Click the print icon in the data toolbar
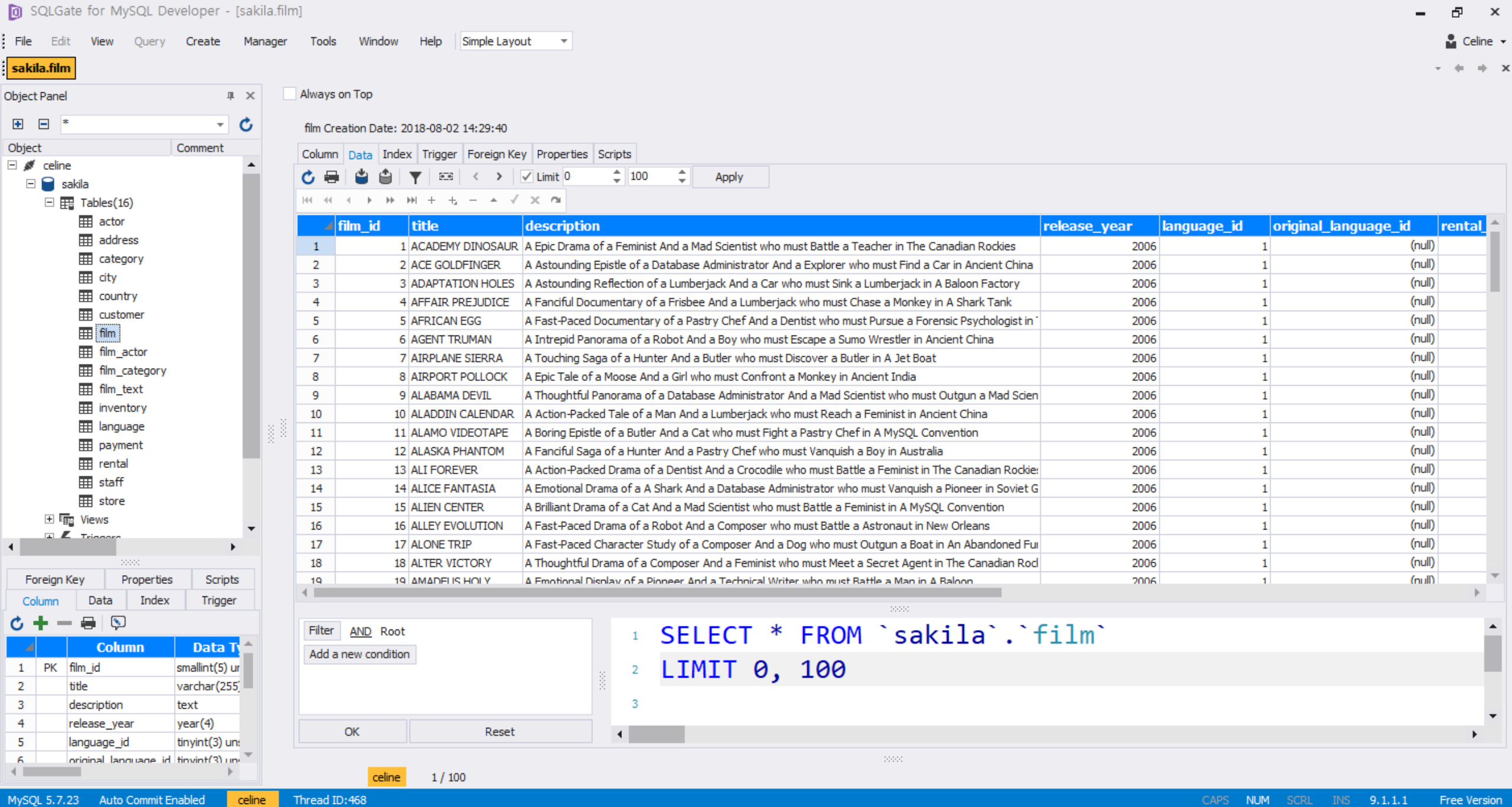The image size is (1512, 807). click(x=331, y=176)
